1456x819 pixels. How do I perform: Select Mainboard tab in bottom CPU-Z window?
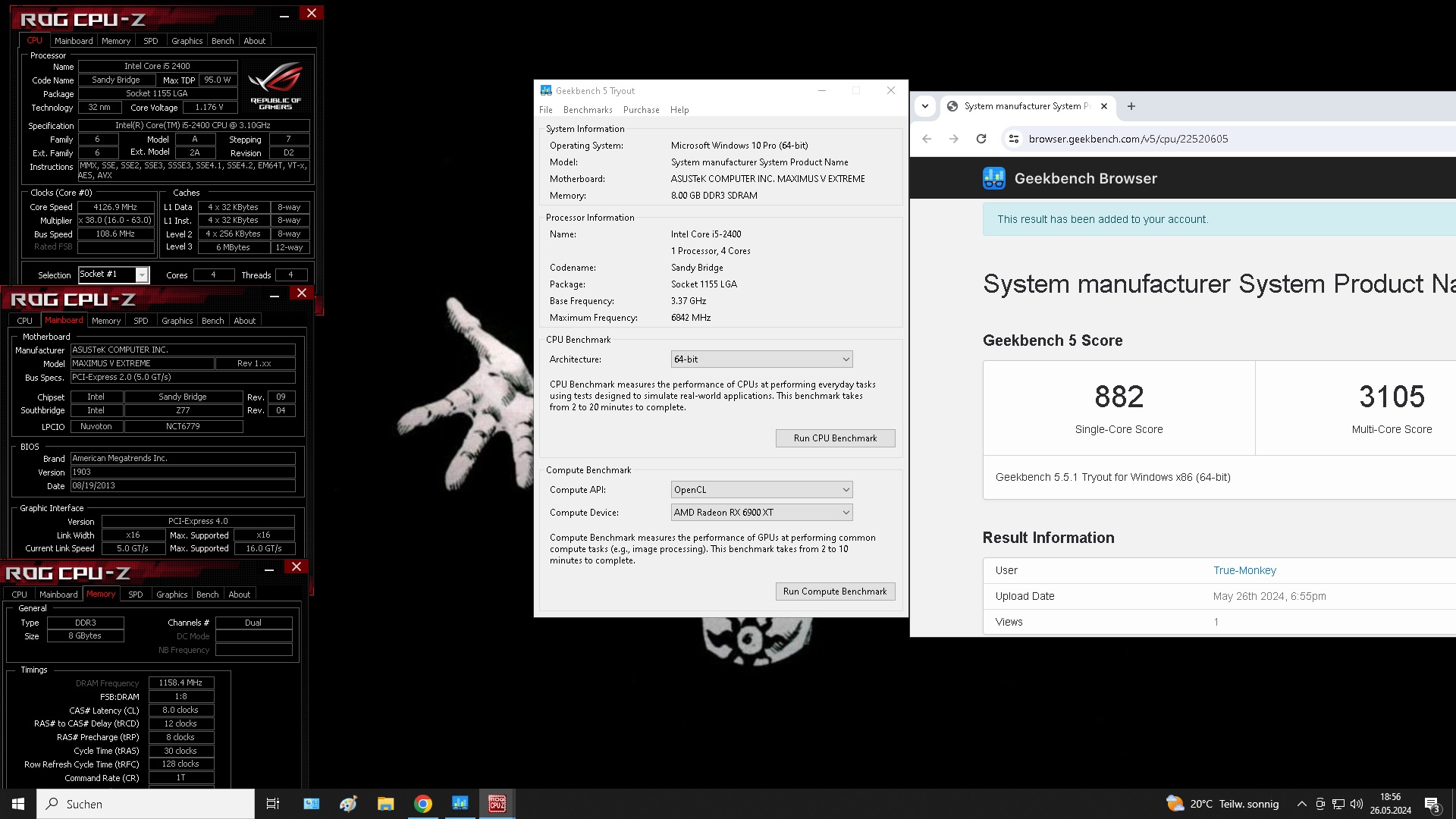click(58, 595)
